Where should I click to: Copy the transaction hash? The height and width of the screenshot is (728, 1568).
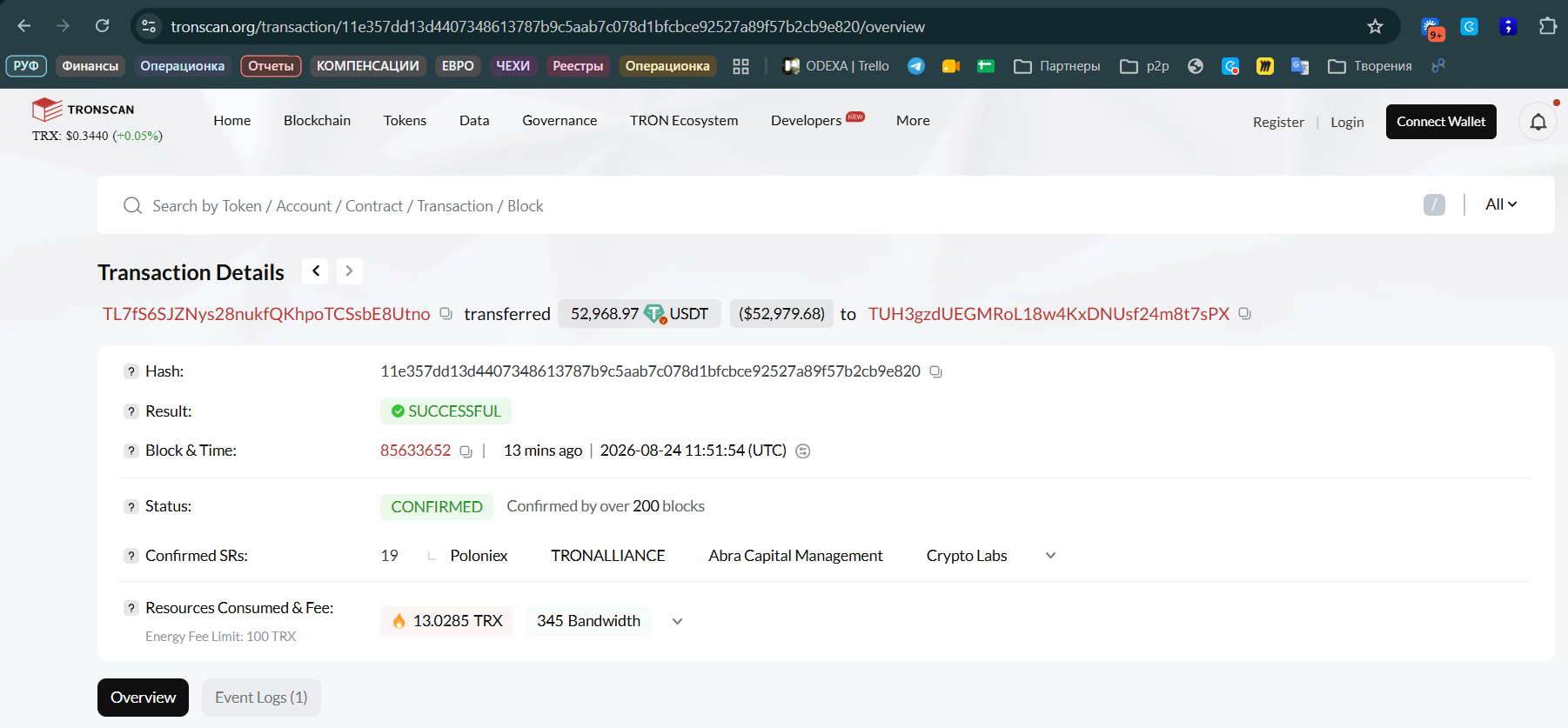point(935,371)
